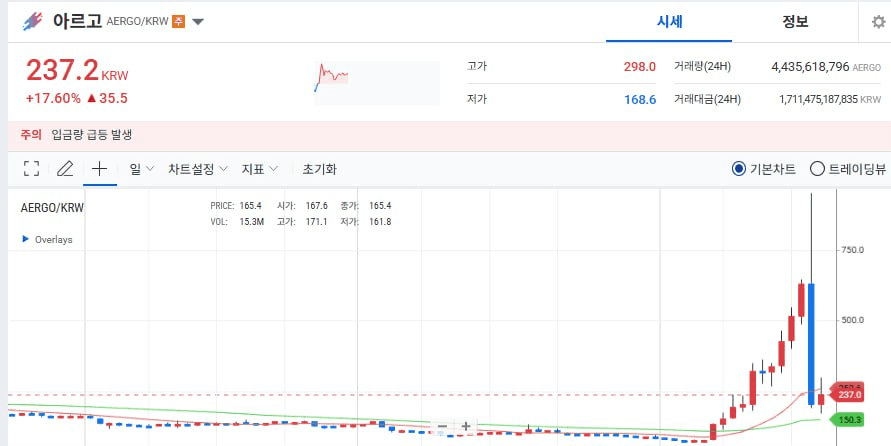The image size is (891, 446).
Task: Click the 초기화 reset button
Action: pyautogui.click(x=319, y=169)
